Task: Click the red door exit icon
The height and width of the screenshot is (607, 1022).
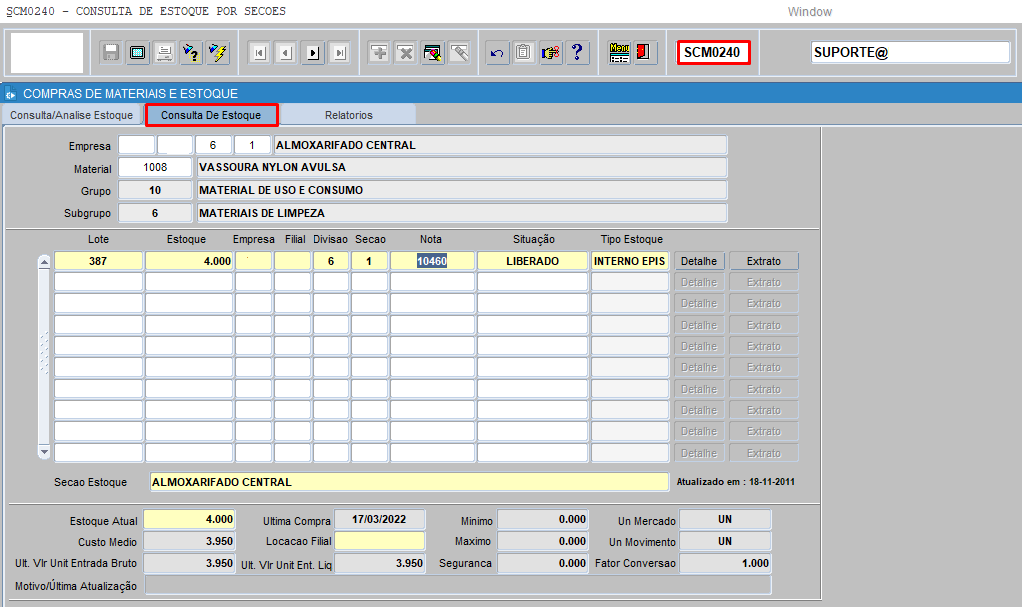Action: point(644,52)
